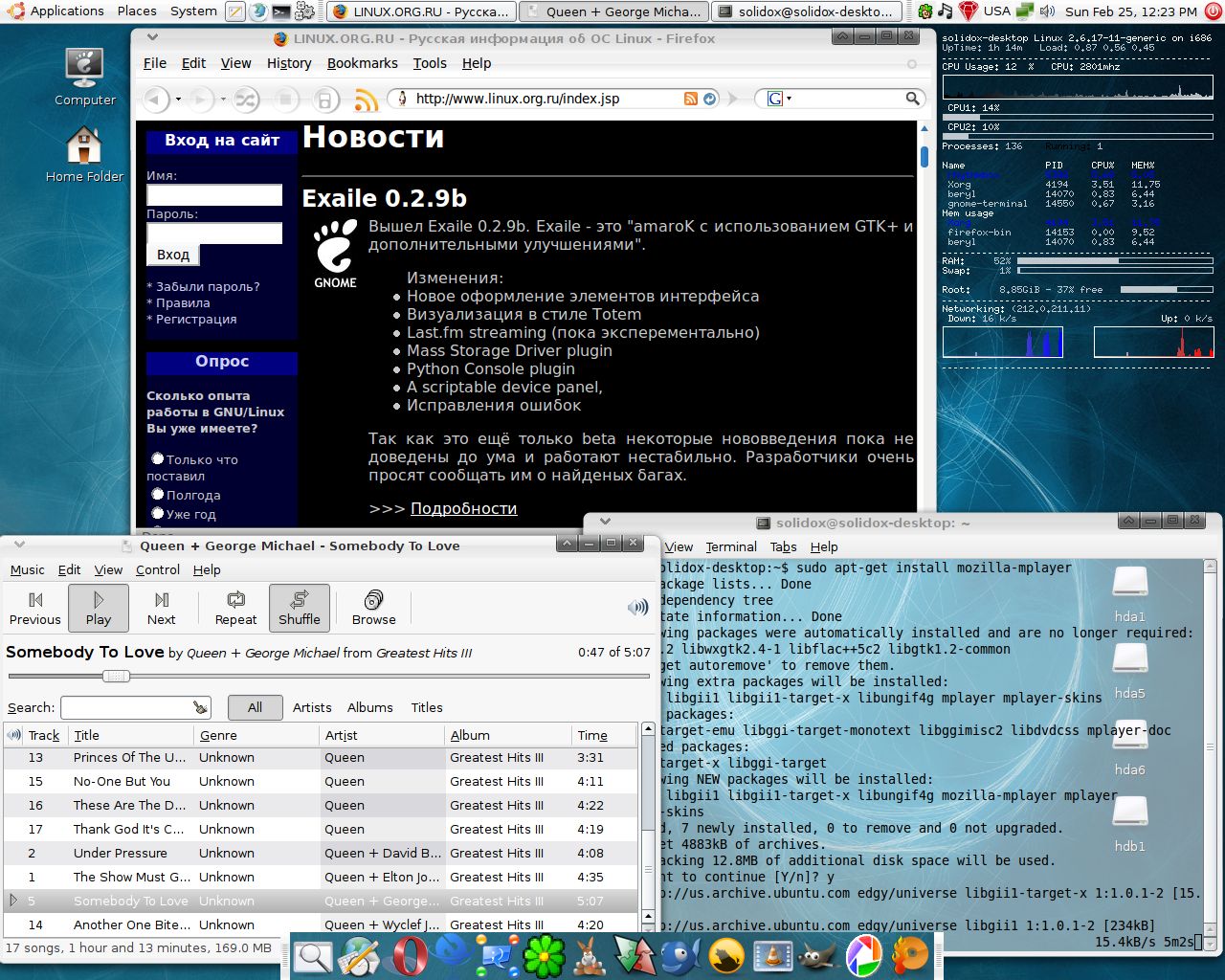Click the green and red arrows dock icon
This screenshot has height=980, width=1225.
pos(635,956)
